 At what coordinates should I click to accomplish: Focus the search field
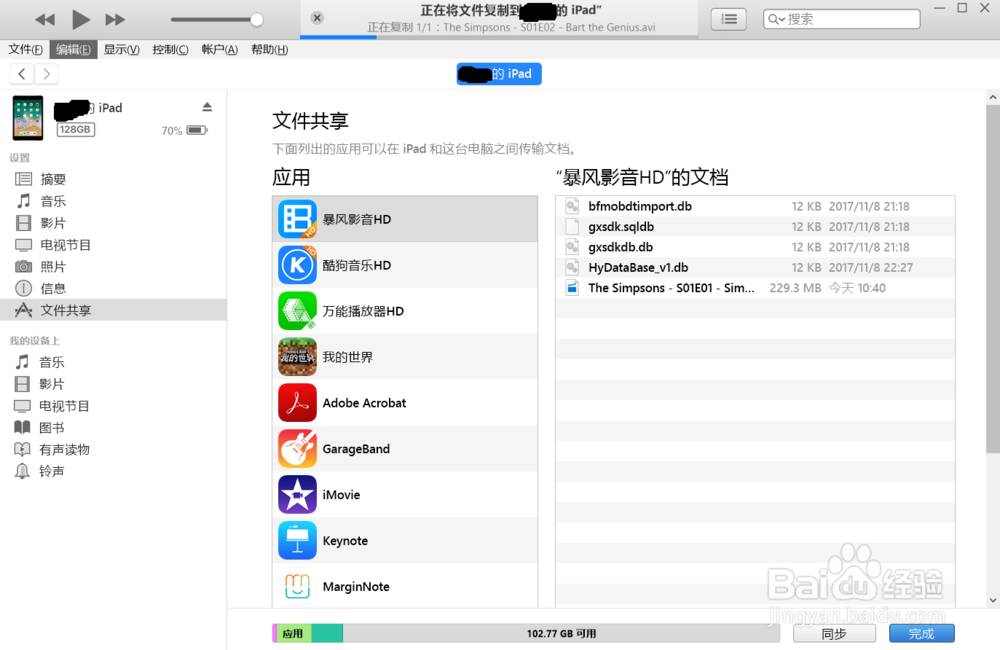[842, 19]
